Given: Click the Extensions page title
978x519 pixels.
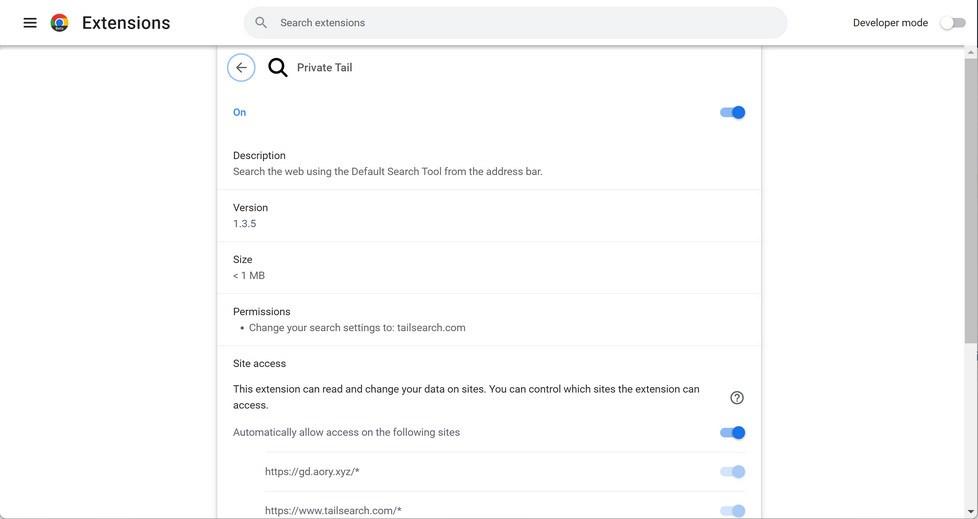Looking at the screenshot, I should 126,23.
